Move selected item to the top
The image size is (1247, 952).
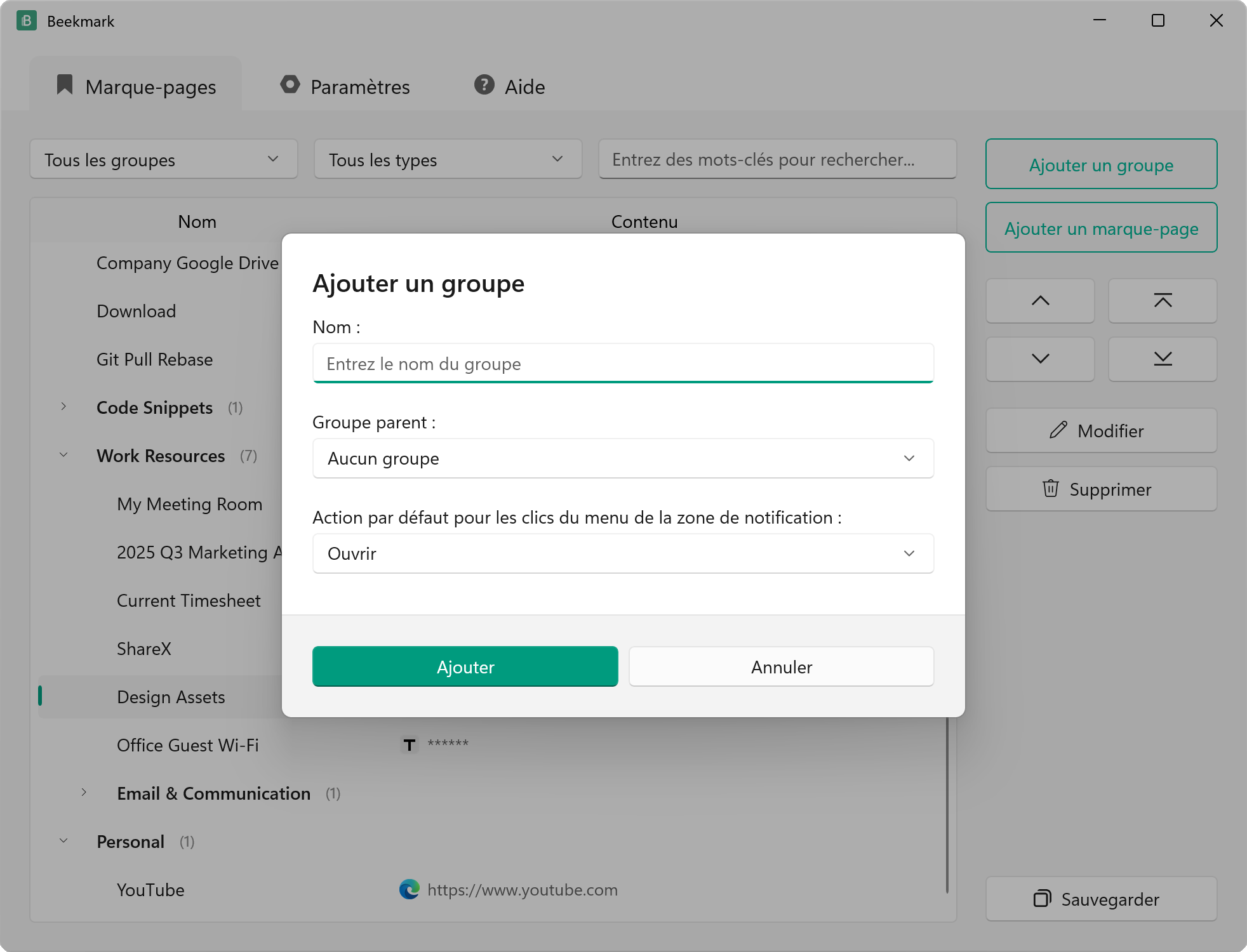pyautogui.click(x=1163, y=301)
